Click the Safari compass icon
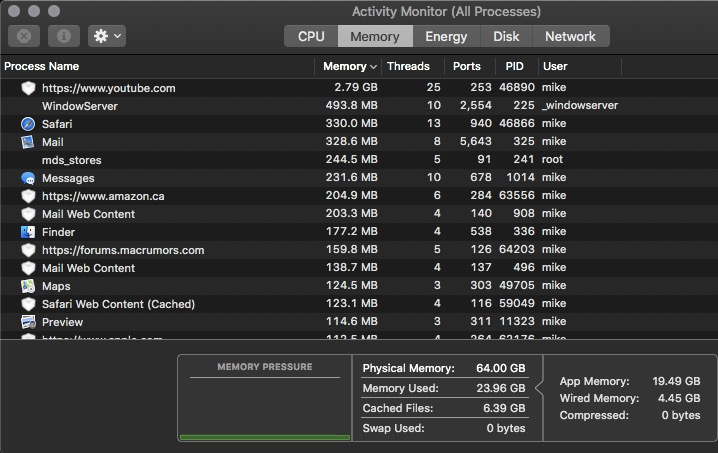The width and height of the screenshot is (718, 453). pyautogui.click(x=28, y=124)
